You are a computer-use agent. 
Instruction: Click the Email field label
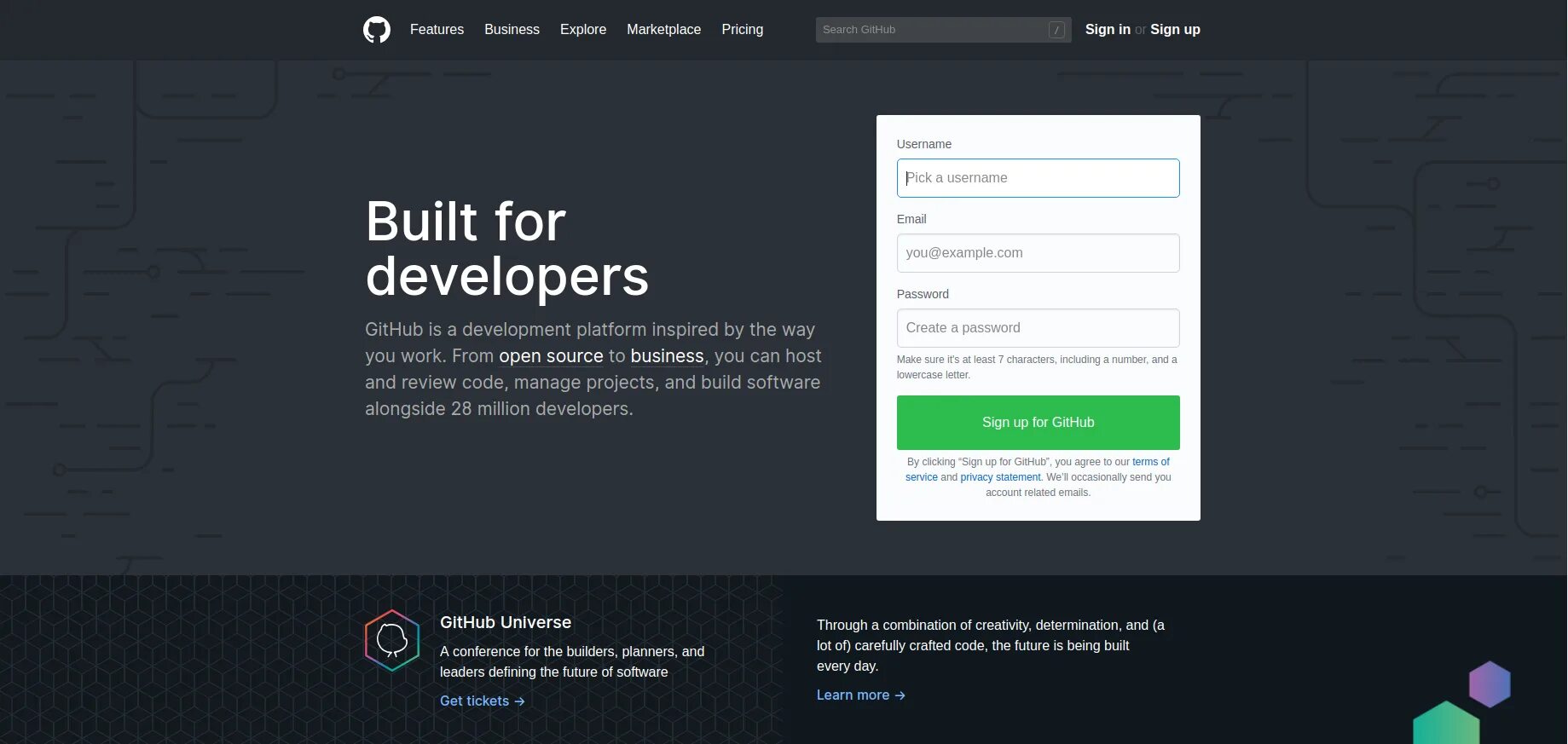(x=911, y=219)
